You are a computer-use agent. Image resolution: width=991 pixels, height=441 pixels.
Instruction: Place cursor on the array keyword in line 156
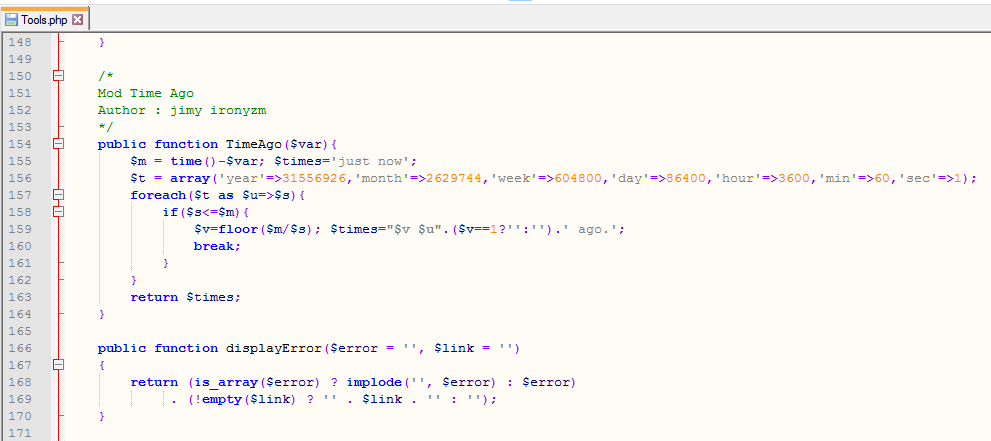(189, 178)
